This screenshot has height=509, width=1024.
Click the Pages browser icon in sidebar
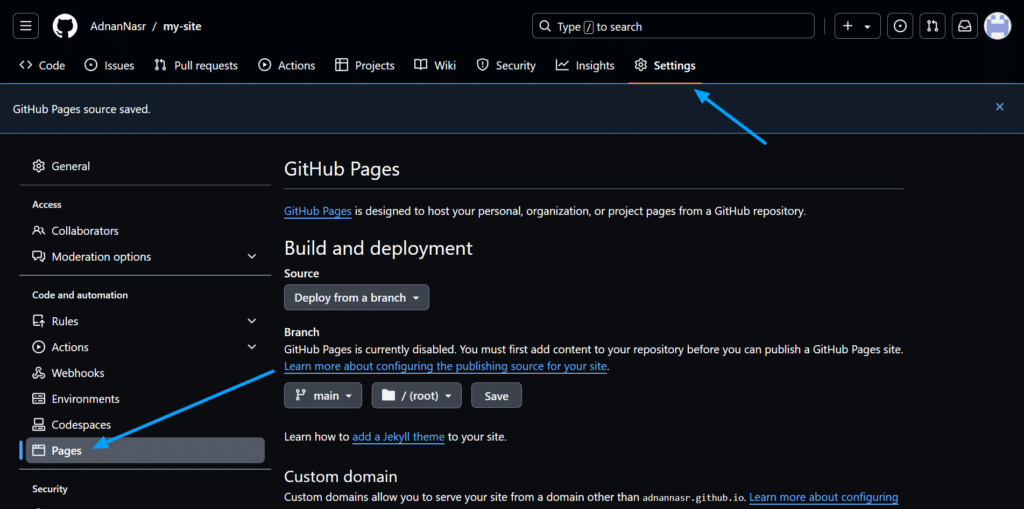pos(39,450)
